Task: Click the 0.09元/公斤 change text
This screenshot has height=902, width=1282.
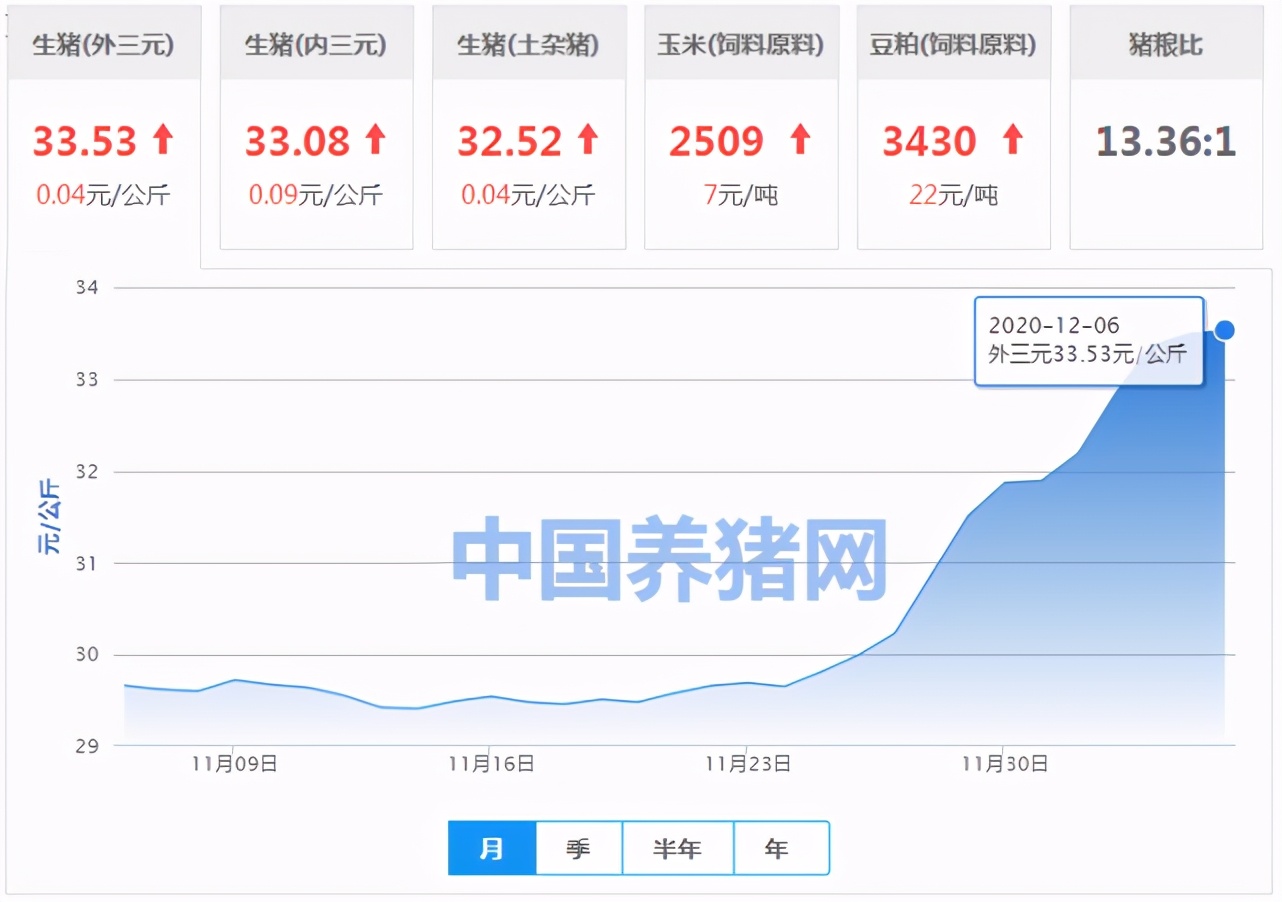Action: pyautogui.click(x=316, y=195)
